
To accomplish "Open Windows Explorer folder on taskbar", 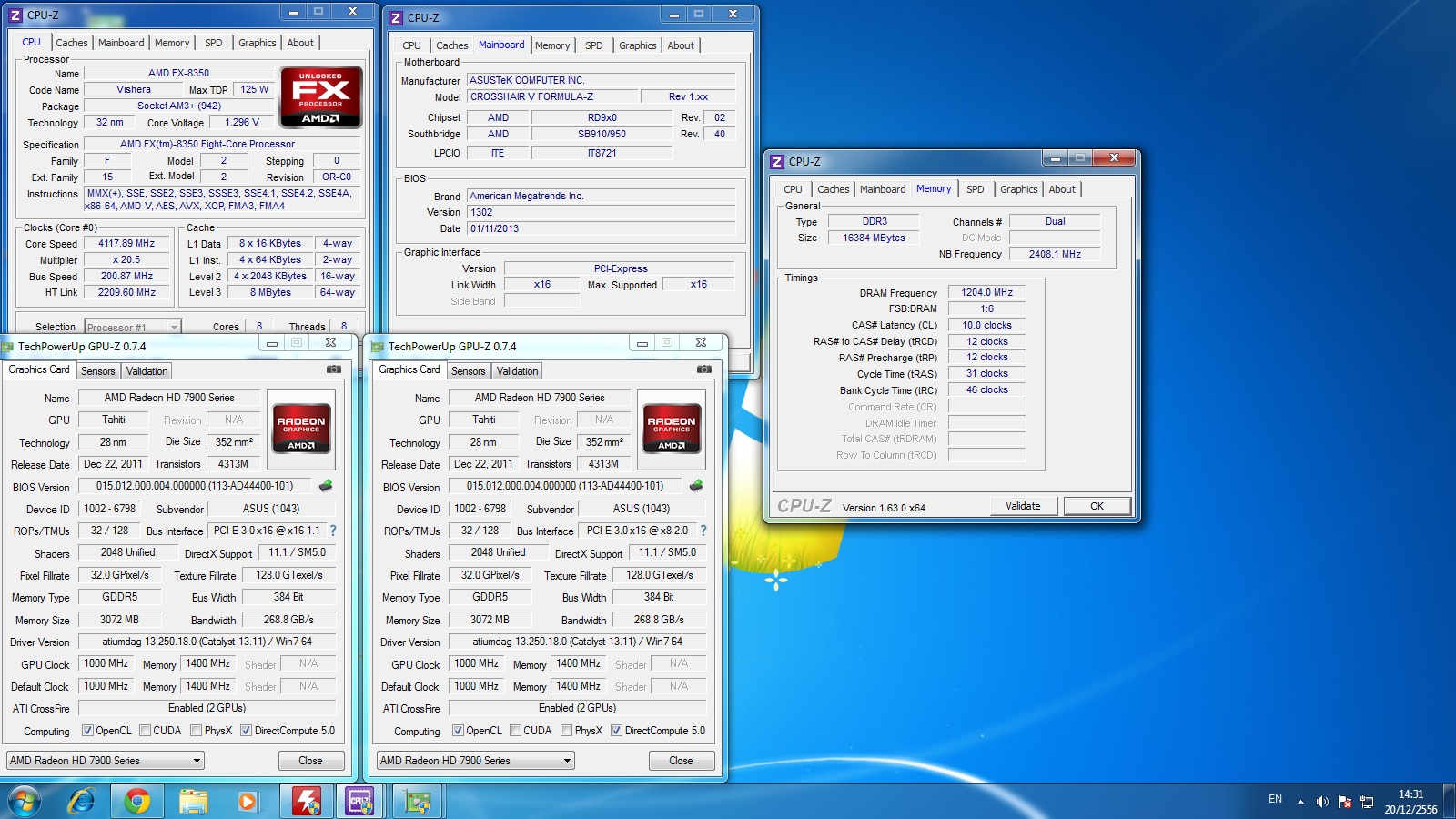I will coord(193,801).
